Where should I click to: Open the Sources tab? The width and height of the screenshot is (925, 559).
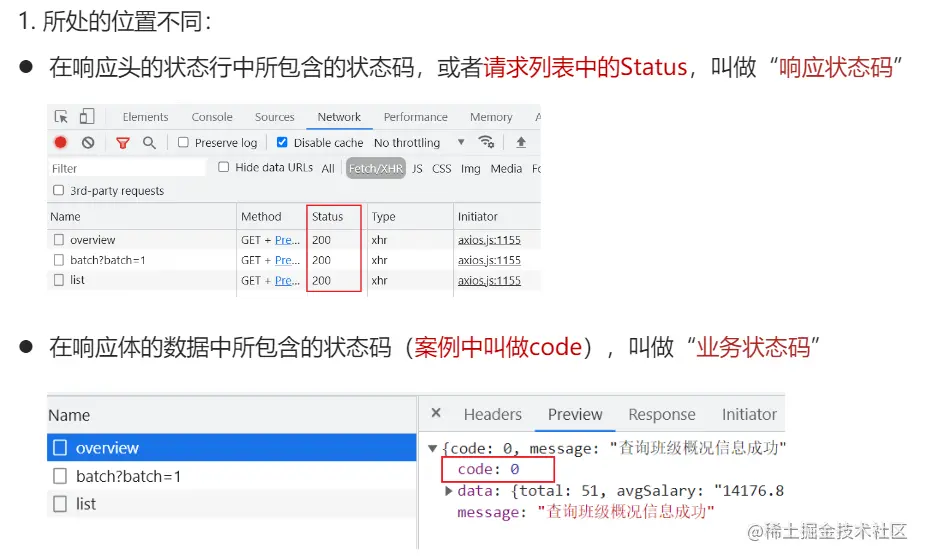tap(274, 117)
